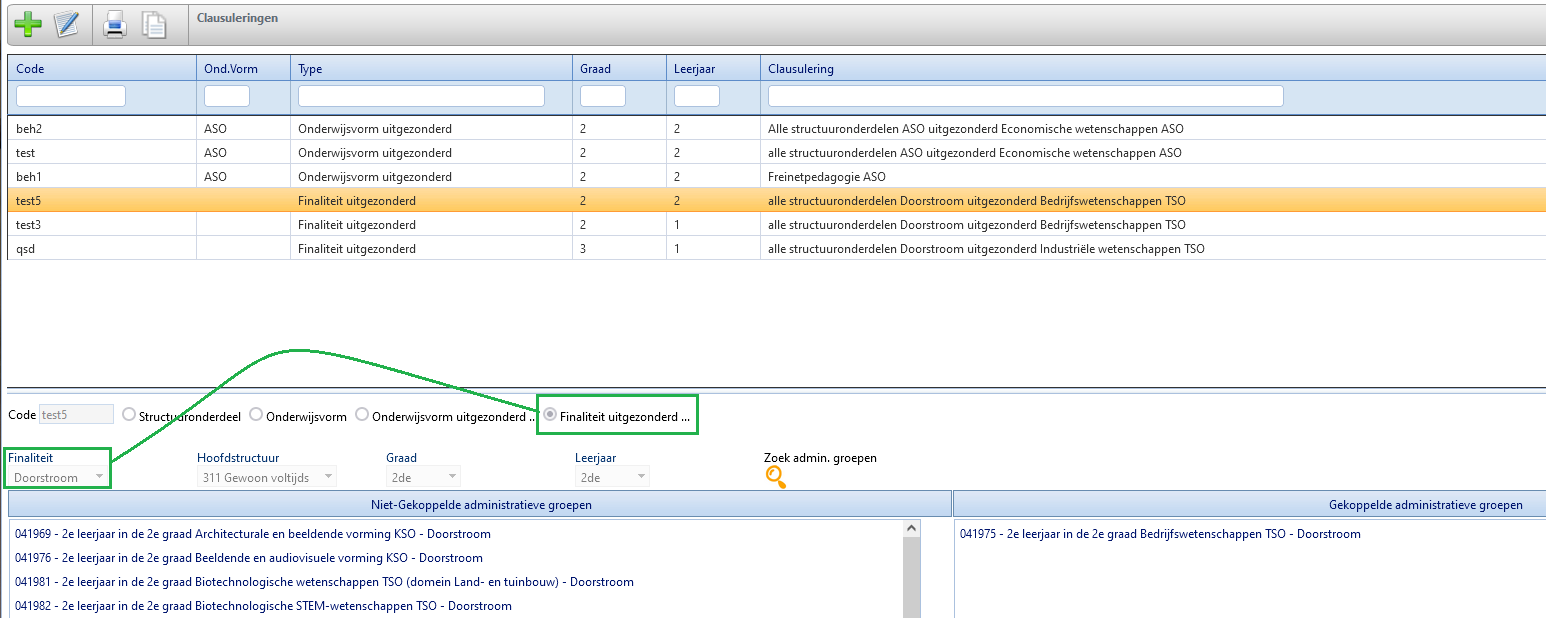
Task: Select the row with code test3
Action: pyautogui.click(x=776, y=225)
